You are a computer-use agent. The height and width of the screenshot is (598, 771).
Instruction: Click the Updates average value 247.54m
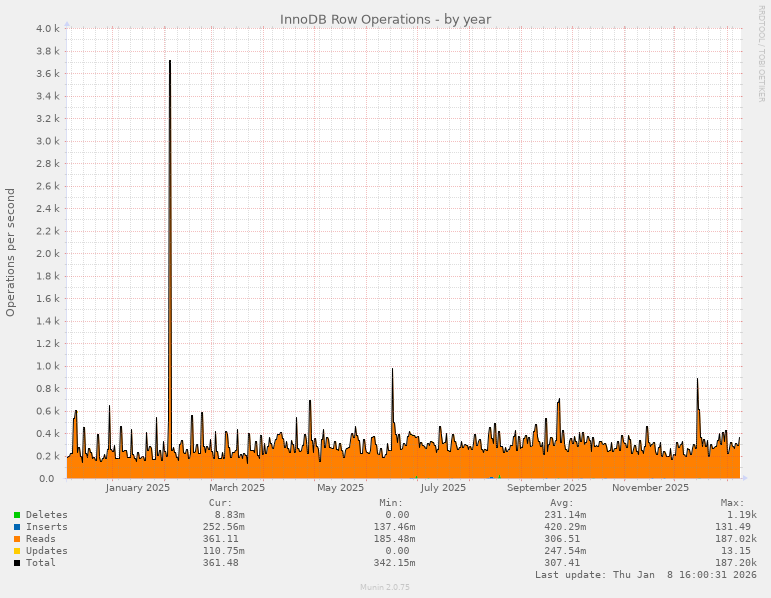[564, 551]
